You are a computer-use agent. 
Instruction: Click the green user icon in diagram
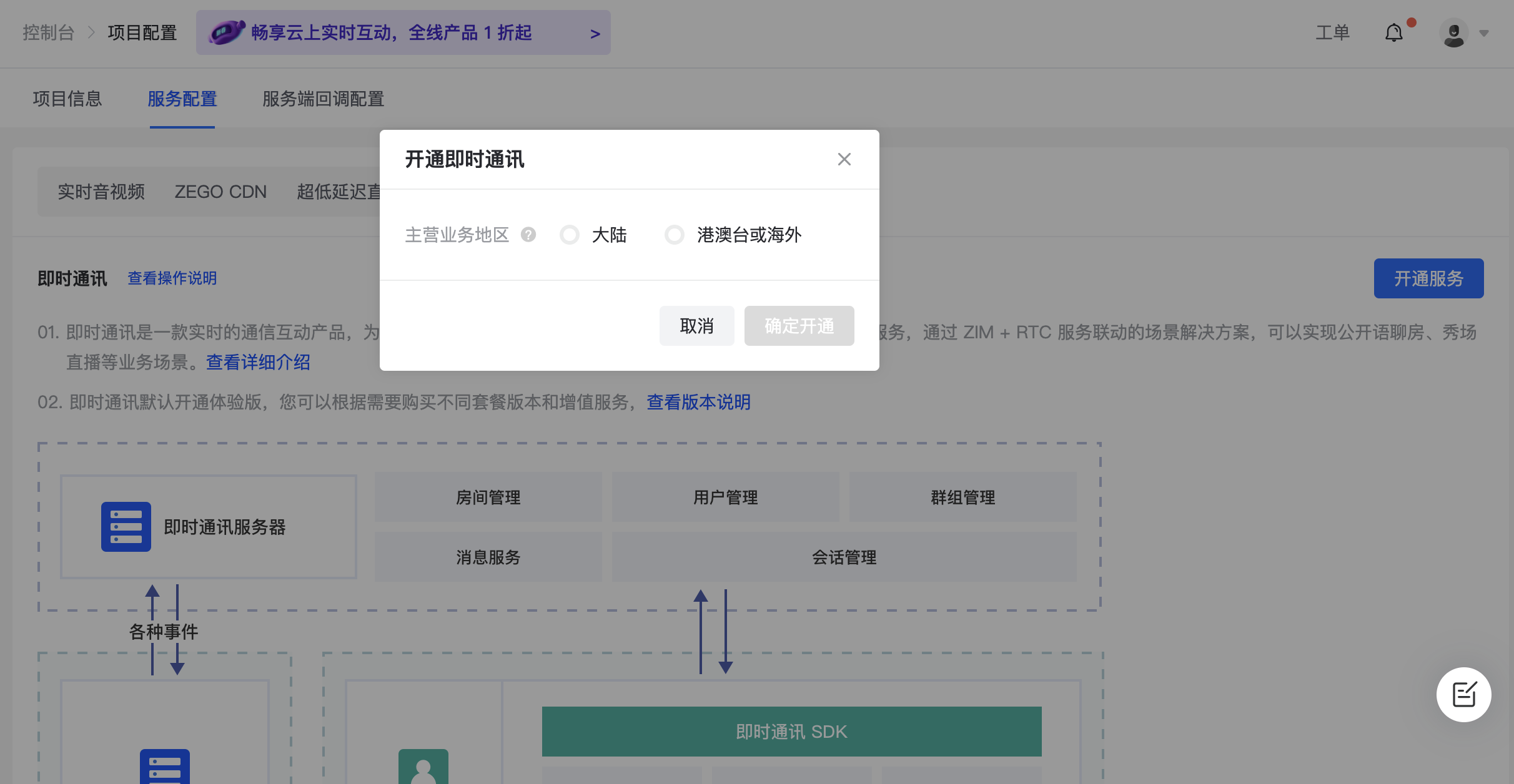click(423, 768)
